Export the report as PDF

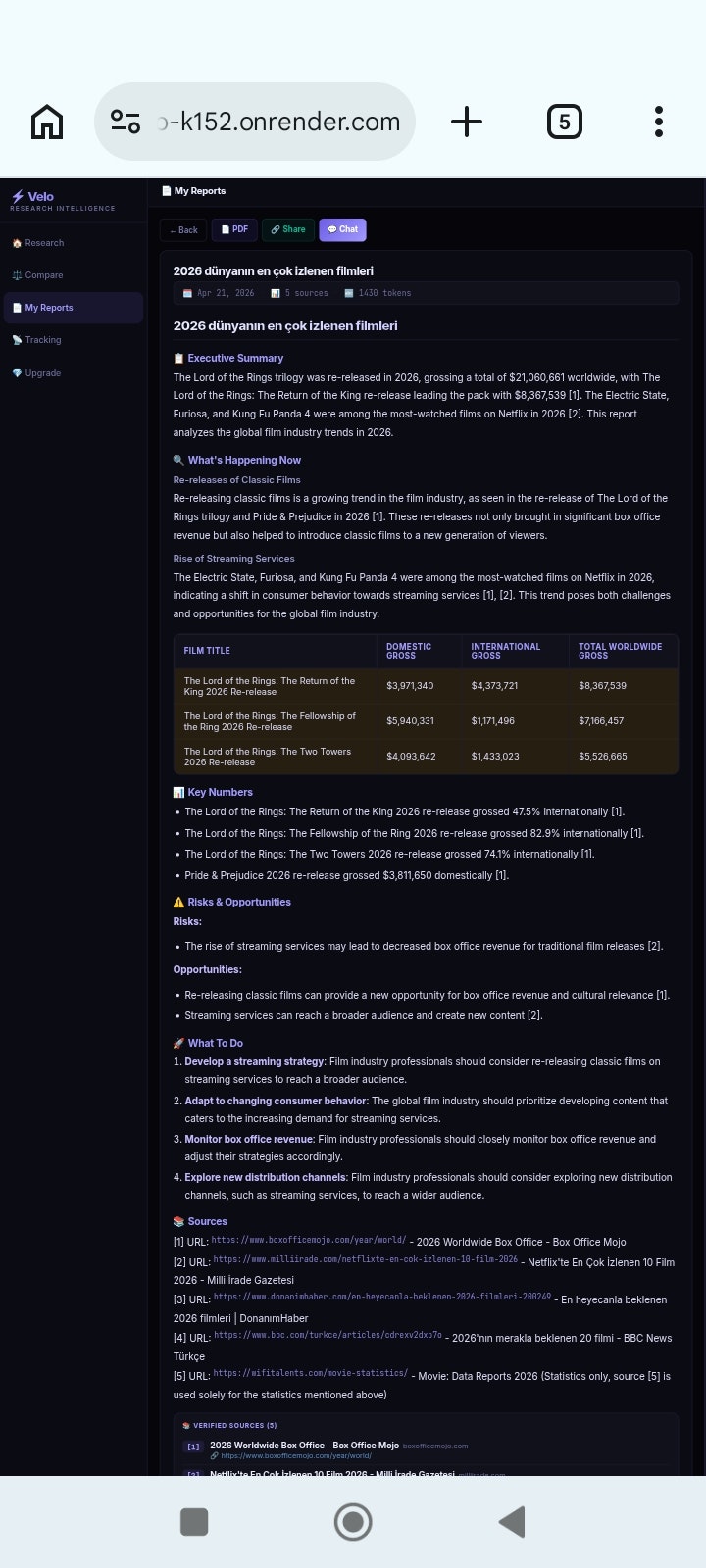[x=234, y=230]
